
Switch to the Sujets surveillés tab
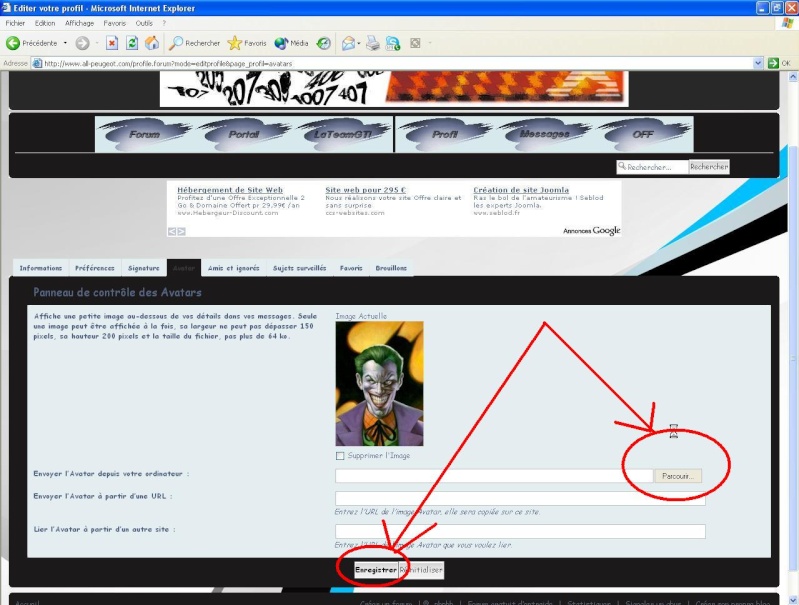[300, 268]
